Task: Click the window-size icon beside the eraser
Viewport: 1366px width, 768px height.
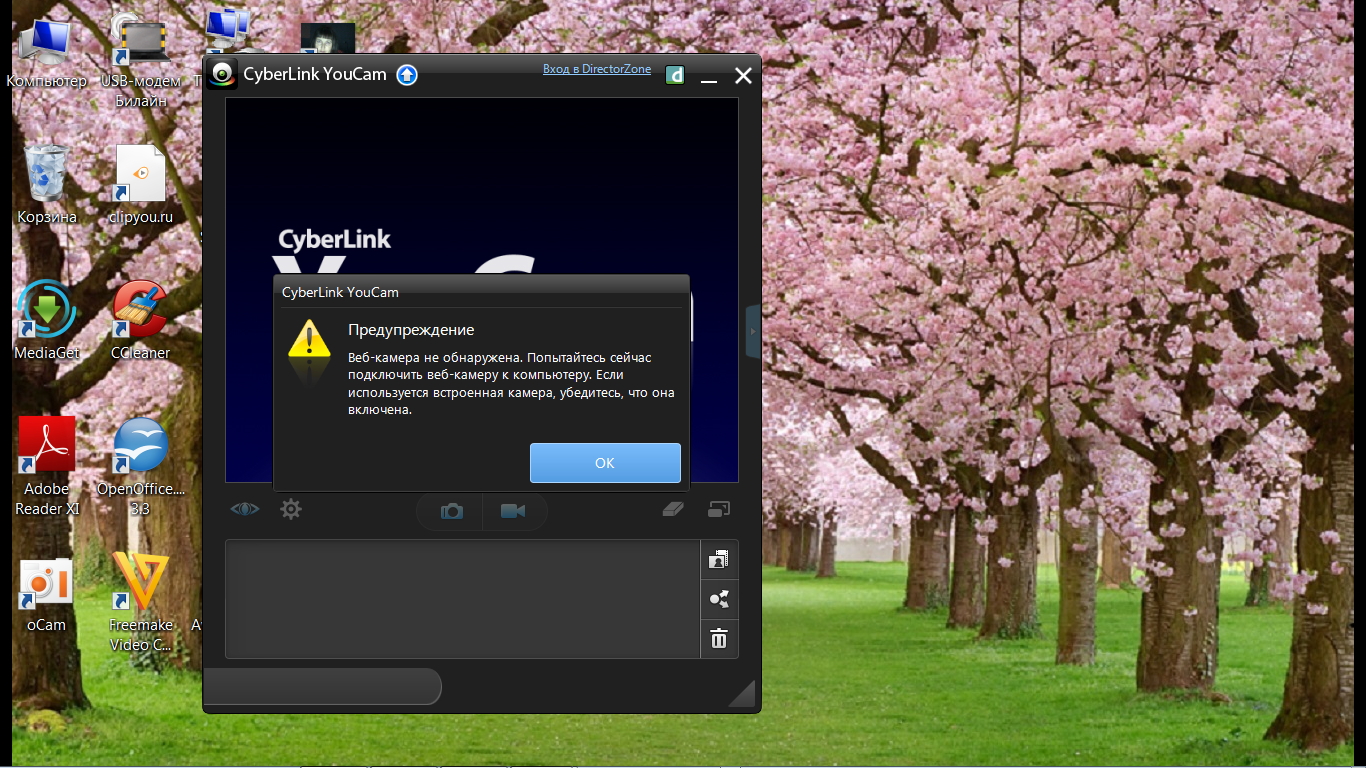Action: click(719, 509)
